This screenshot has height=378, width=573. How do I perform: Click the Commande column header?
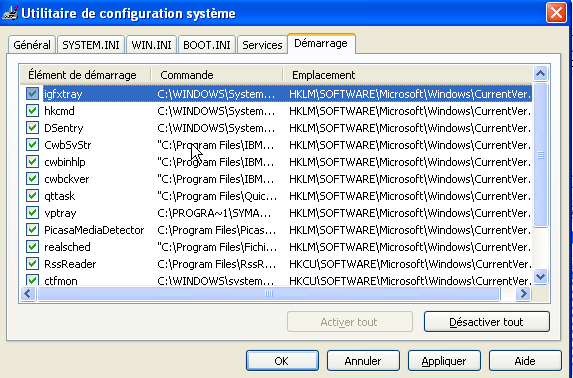pos(217,75)
